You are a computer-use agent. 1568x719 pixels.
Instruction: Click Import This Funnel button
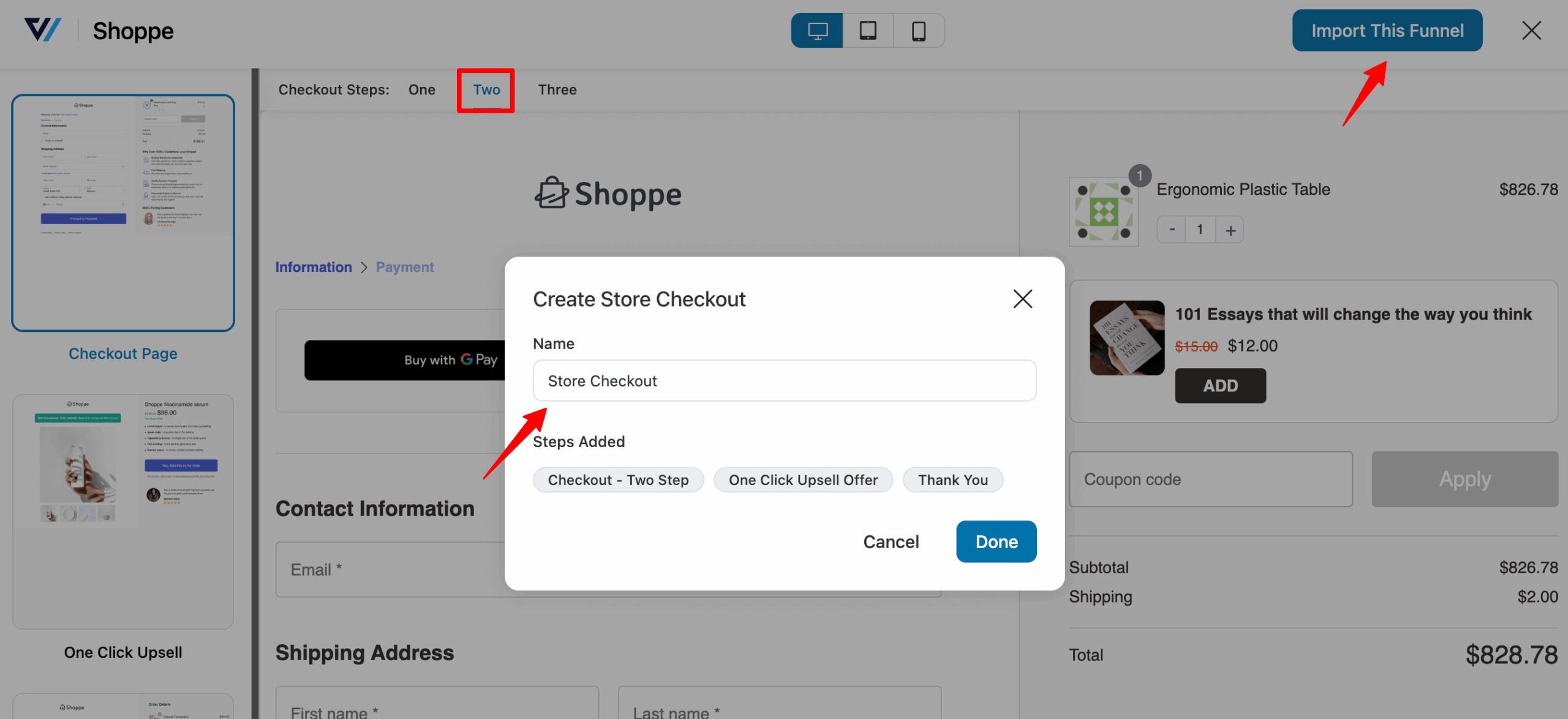point(1387,31)
